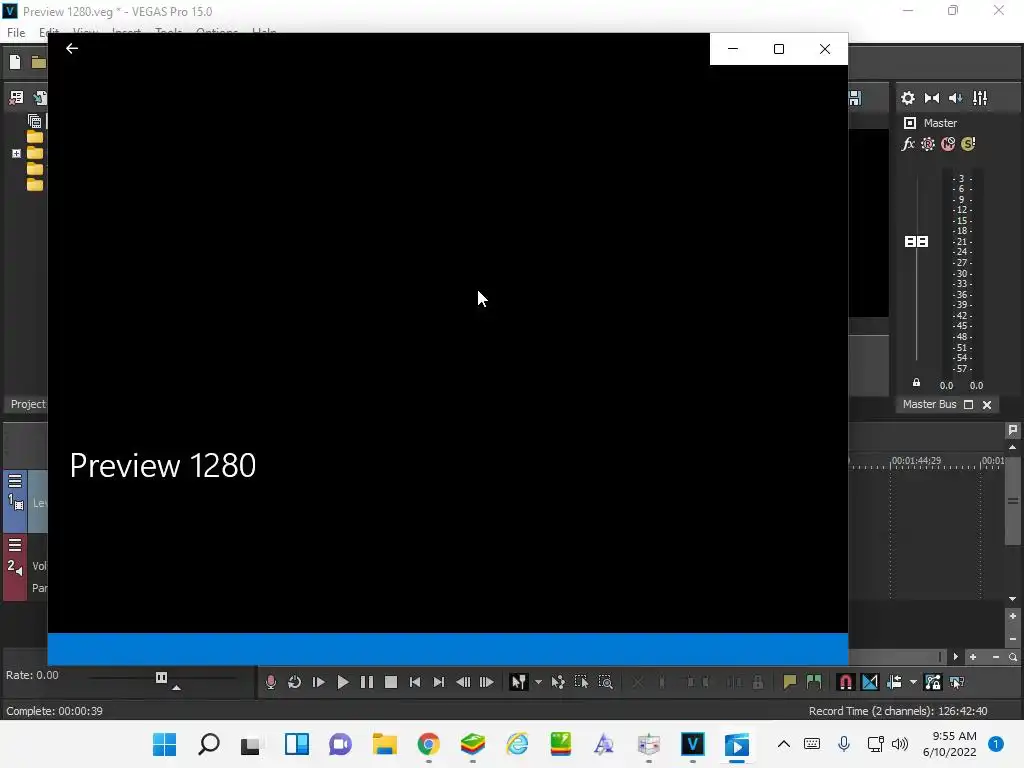Stop playback with the Stop button
Viewport: 1024px width, 768px height.
coord(391,682)
